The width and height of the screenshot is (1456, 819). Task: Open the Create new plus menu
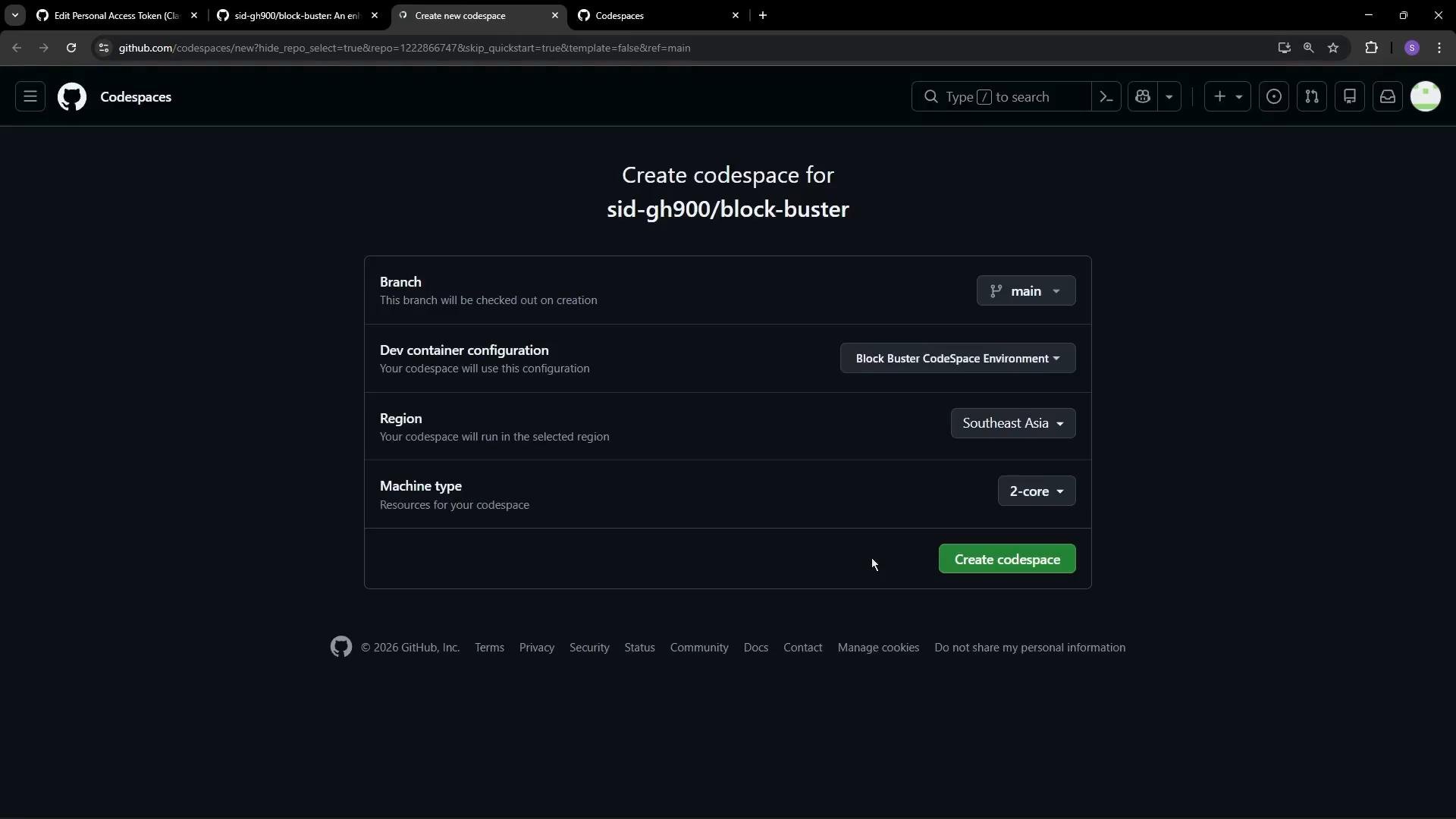(x=1228, y=96)
